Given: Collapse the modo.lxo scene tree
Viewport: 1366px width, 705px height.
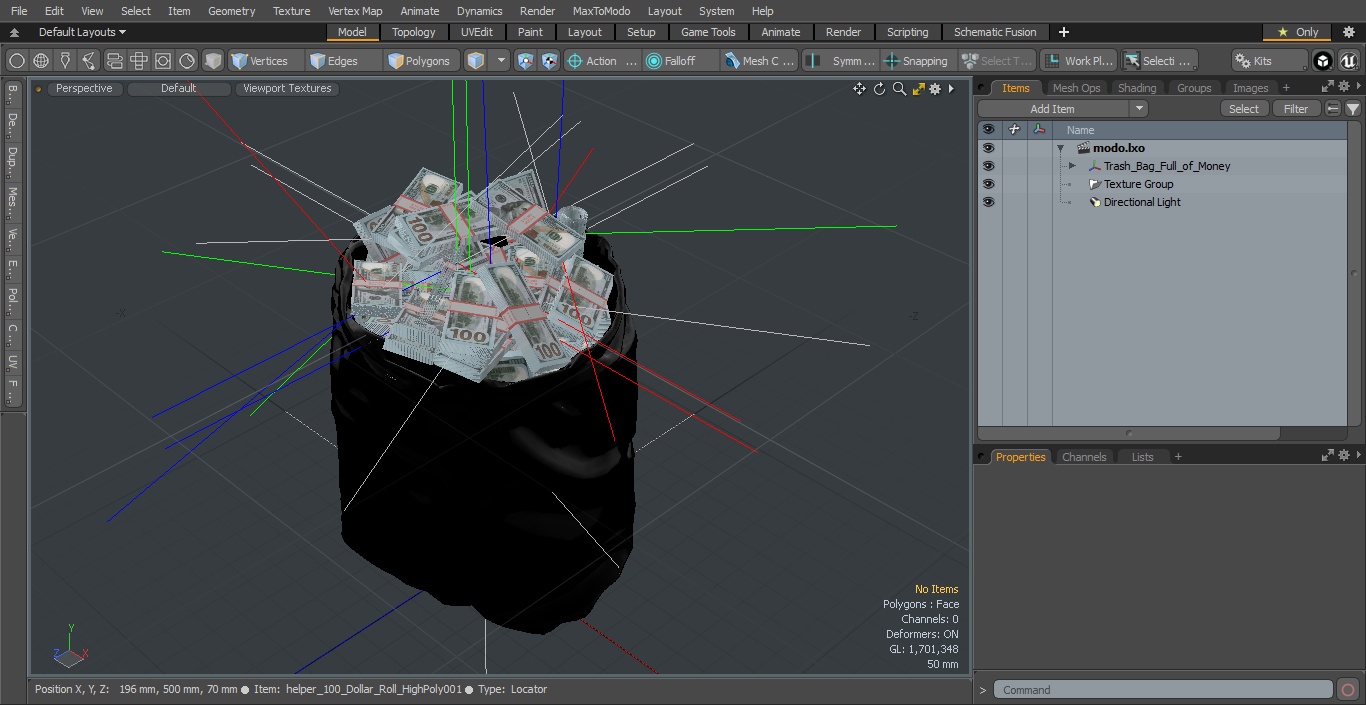Looking at the screenshot, I should point(1060,148).
